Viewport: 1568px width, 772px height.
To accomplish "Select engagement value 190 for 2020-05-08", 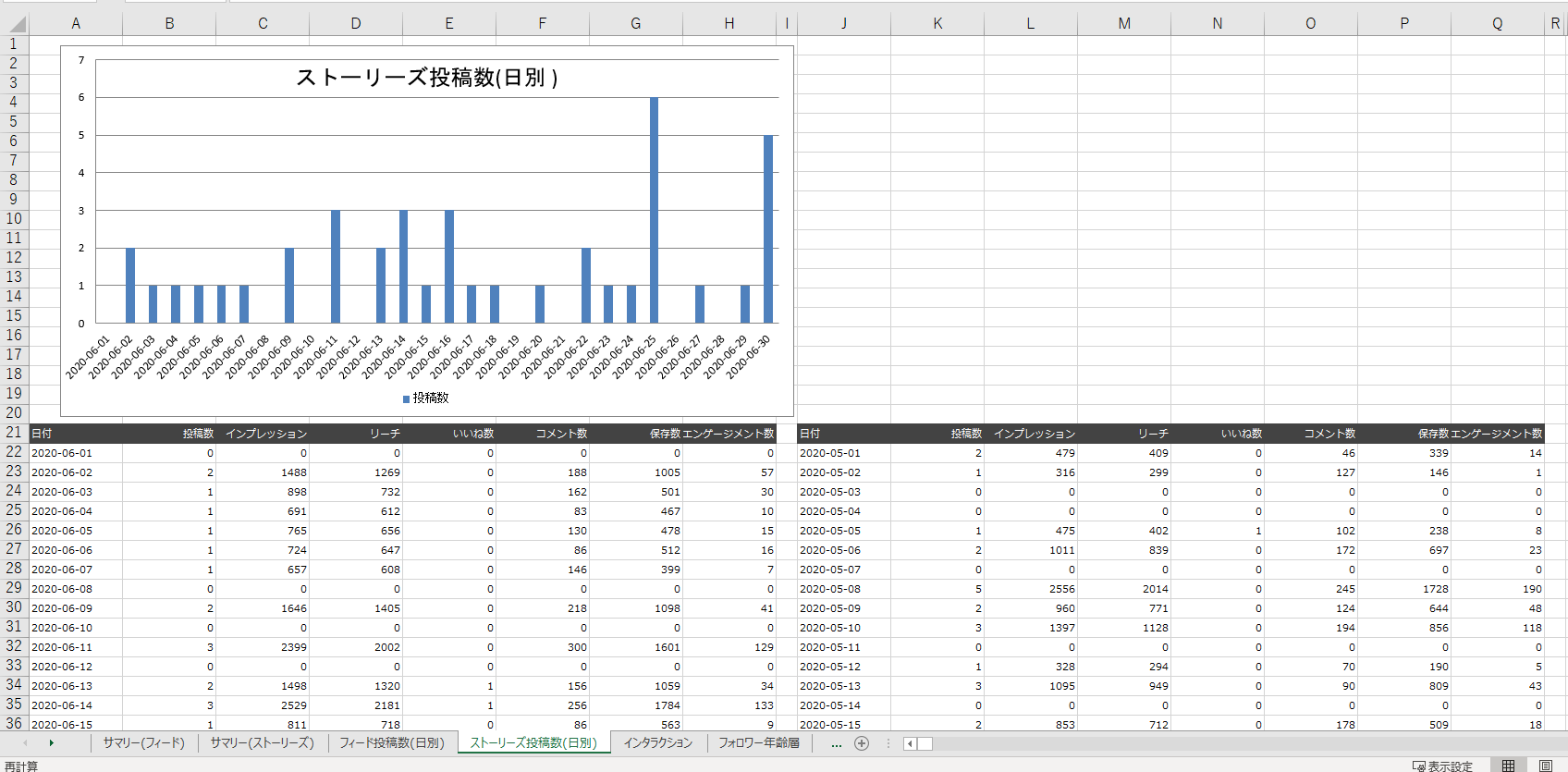I will [x=1498, y=589].
